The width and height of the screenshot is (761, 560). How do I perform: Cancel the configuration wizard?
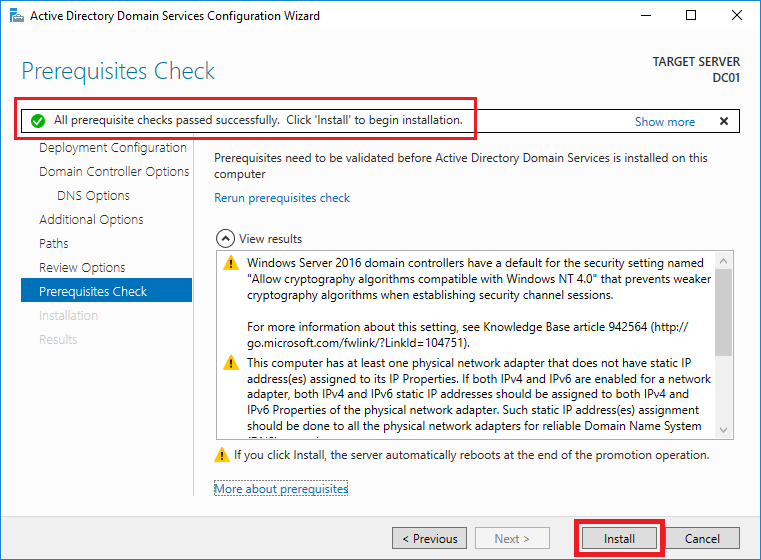702,539
